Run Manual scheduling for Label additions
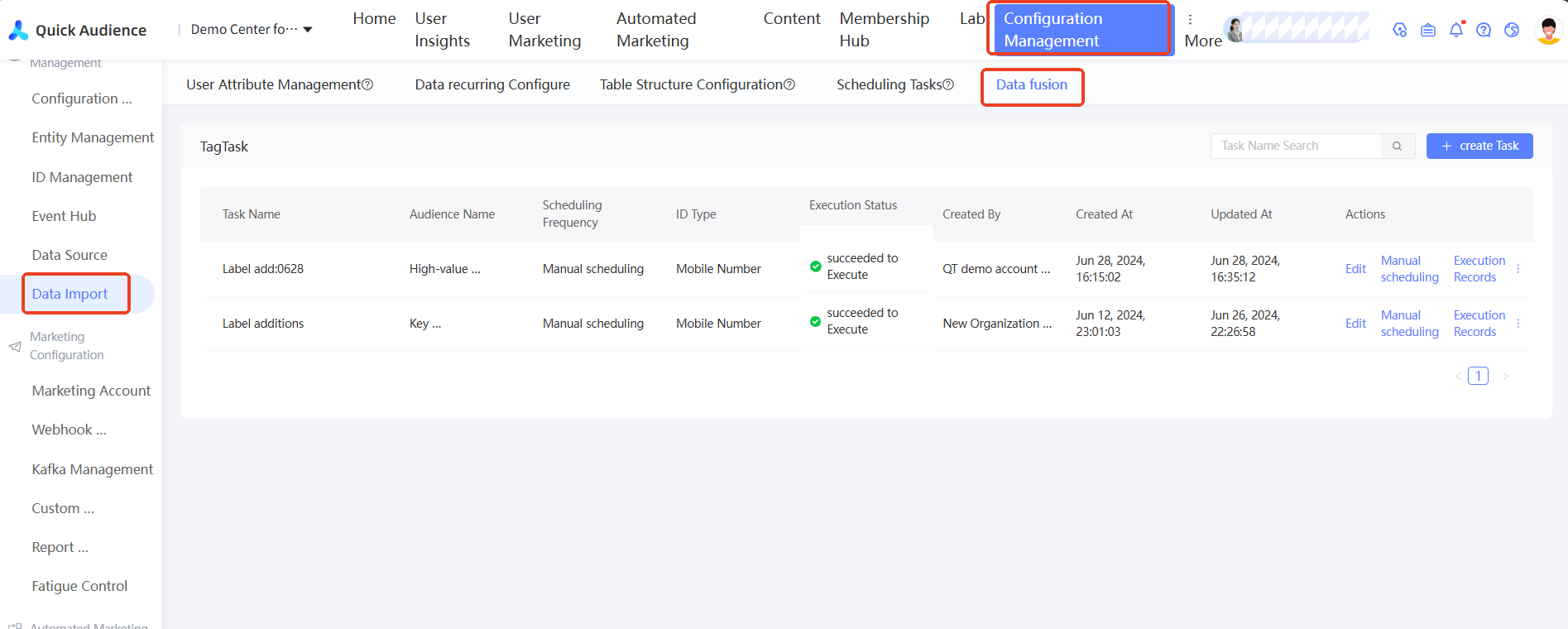 tap(1409, 324)
